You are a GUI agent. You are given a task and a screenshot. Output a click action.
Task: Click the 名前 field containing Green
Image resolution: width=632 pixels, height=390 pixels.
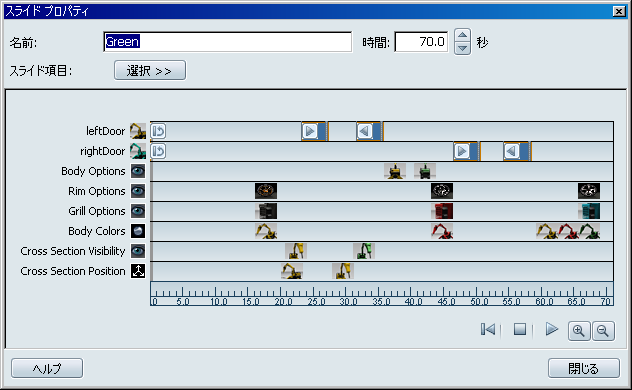(227, 41)
